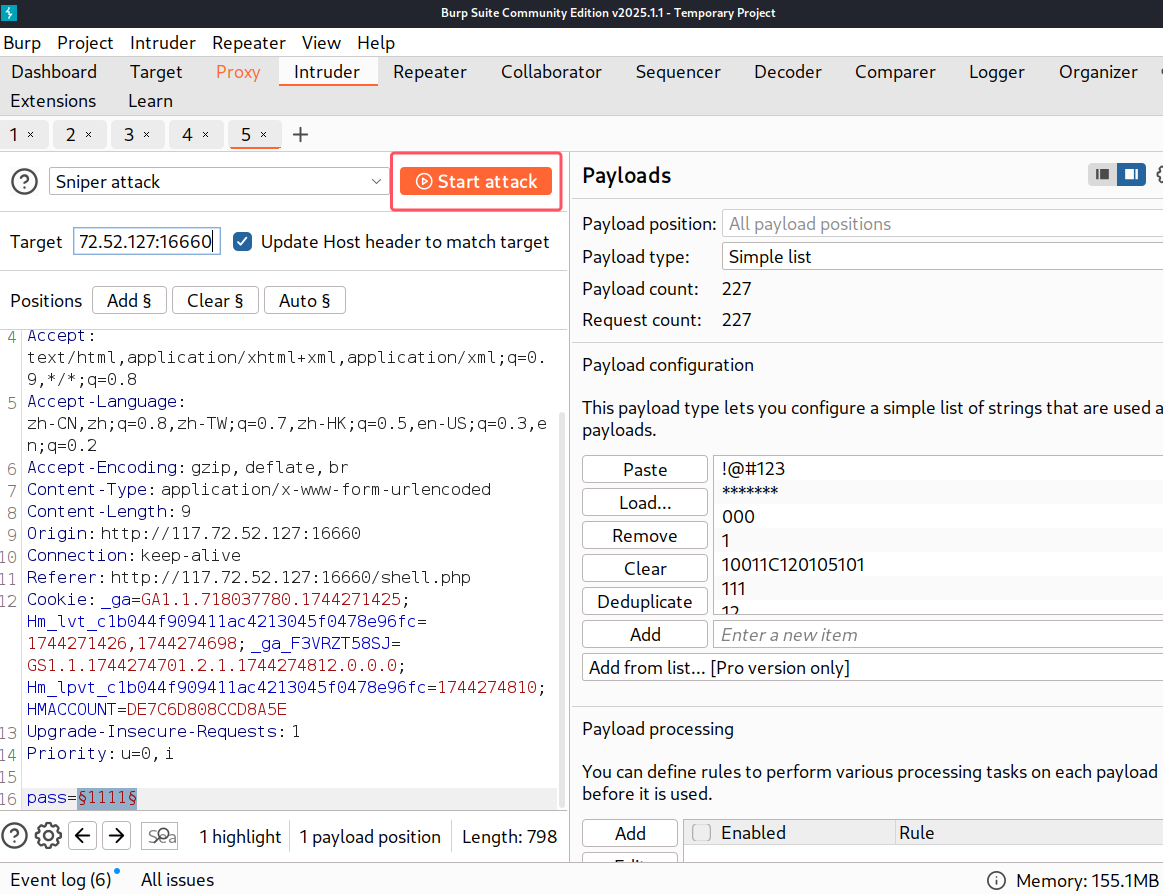Click the memory info icon in status bar

[x=996, y=881]
